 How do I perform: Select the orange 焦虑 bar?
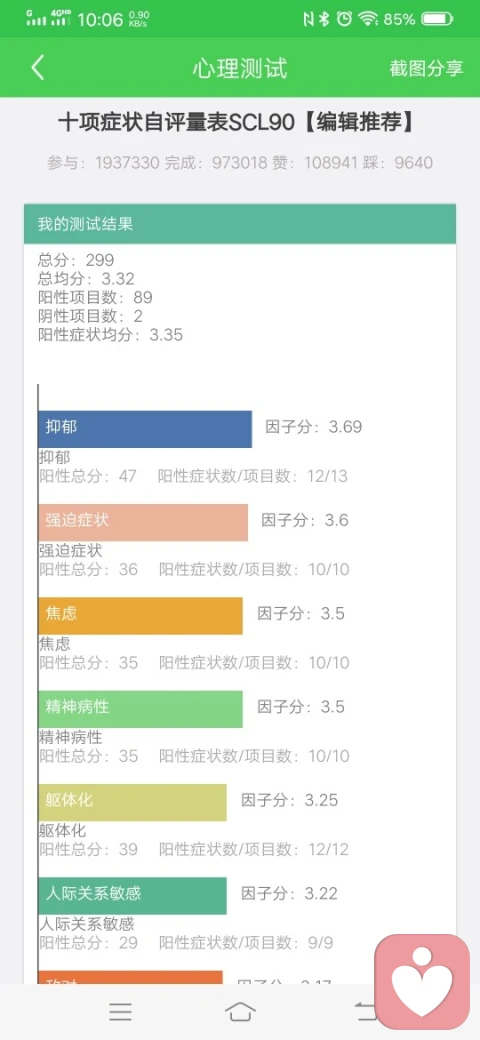pyautogui.click(x=141, y=616)
